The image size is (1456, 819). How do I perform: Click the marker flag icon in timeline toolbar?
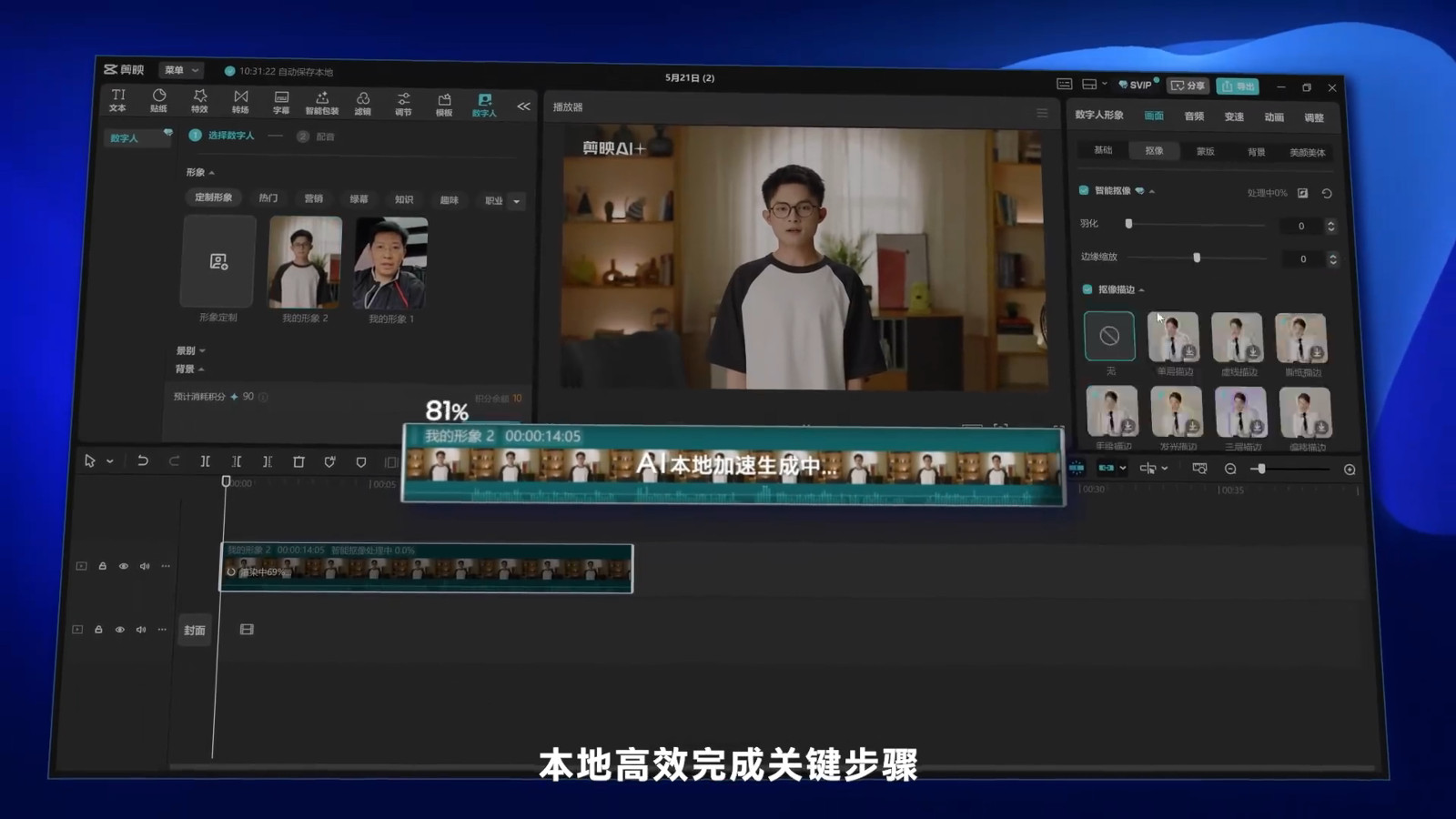[361, 462]
